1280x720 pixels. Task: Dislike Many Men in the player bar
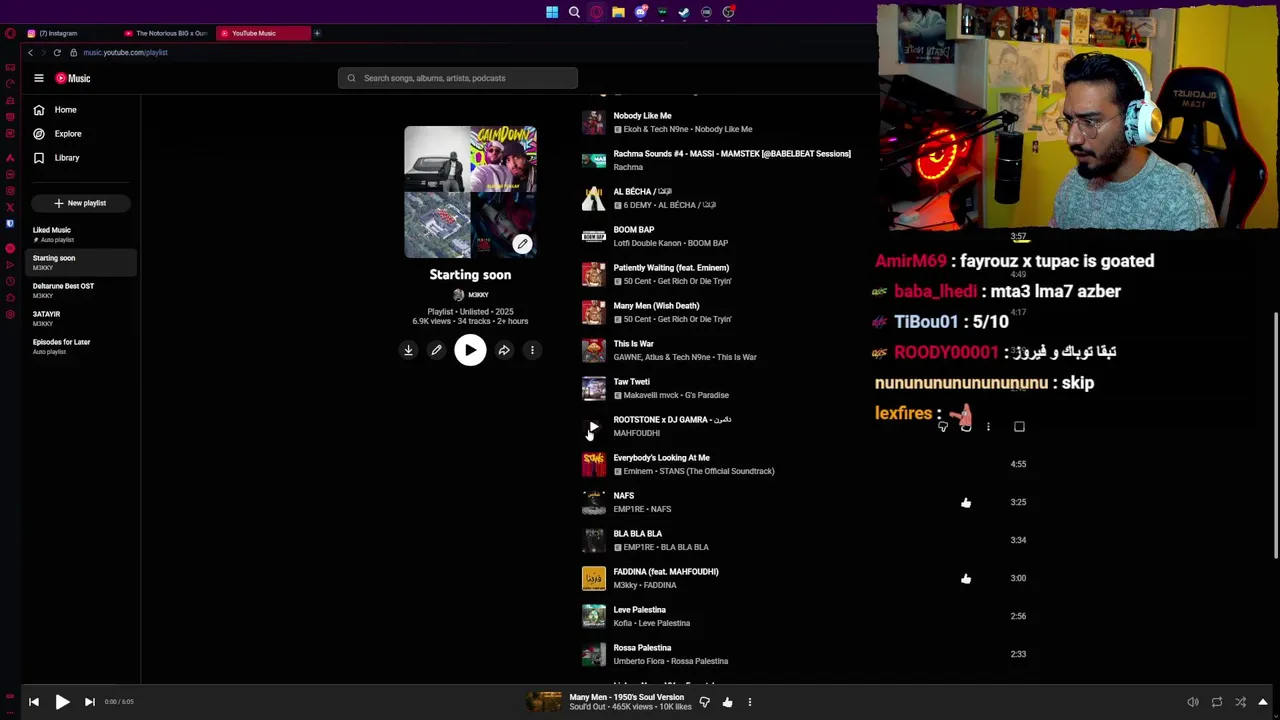[x=704, y=702]
